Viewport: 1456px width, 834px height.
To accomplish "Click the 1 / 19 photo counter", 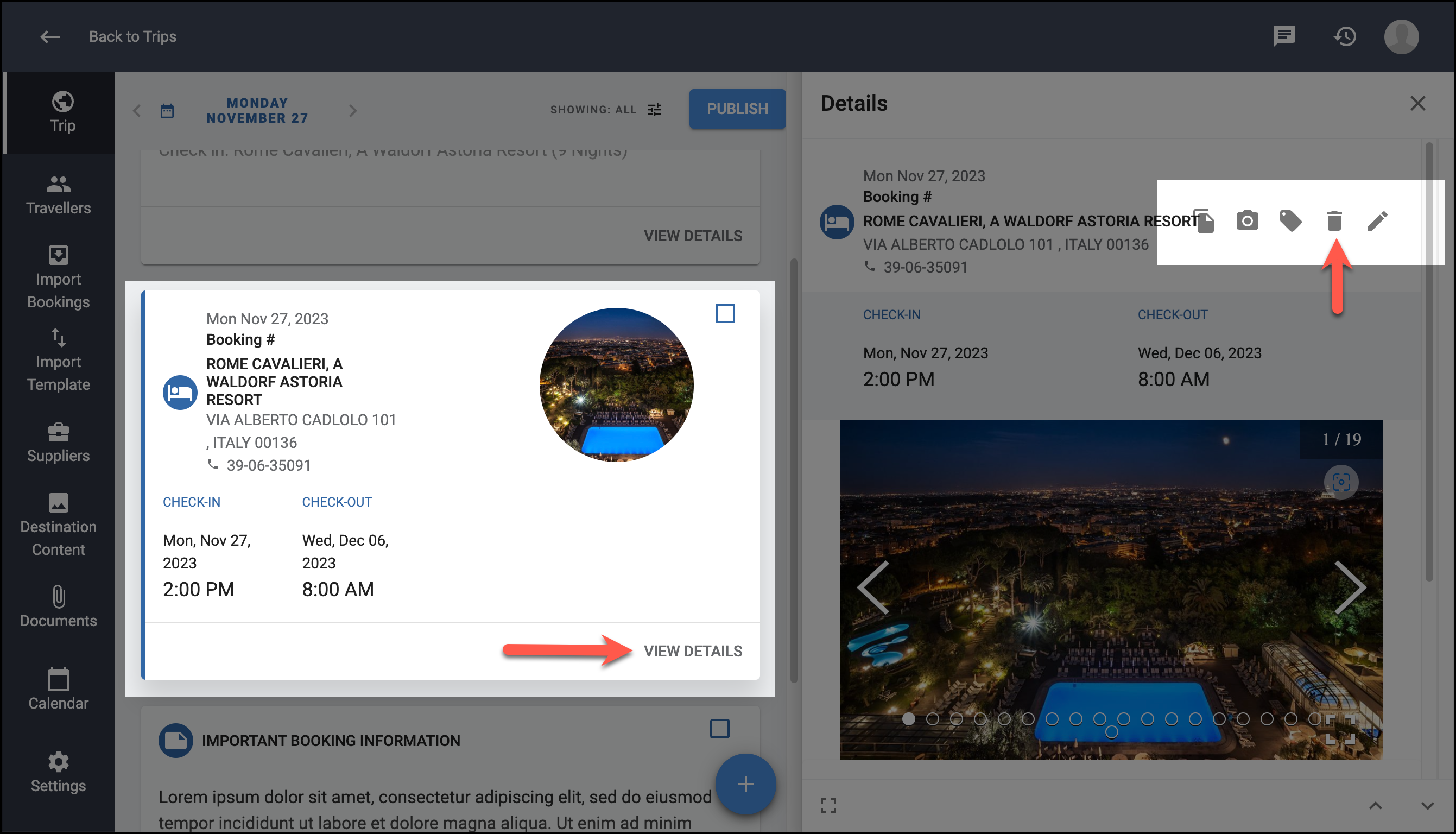I will 1341,439.
